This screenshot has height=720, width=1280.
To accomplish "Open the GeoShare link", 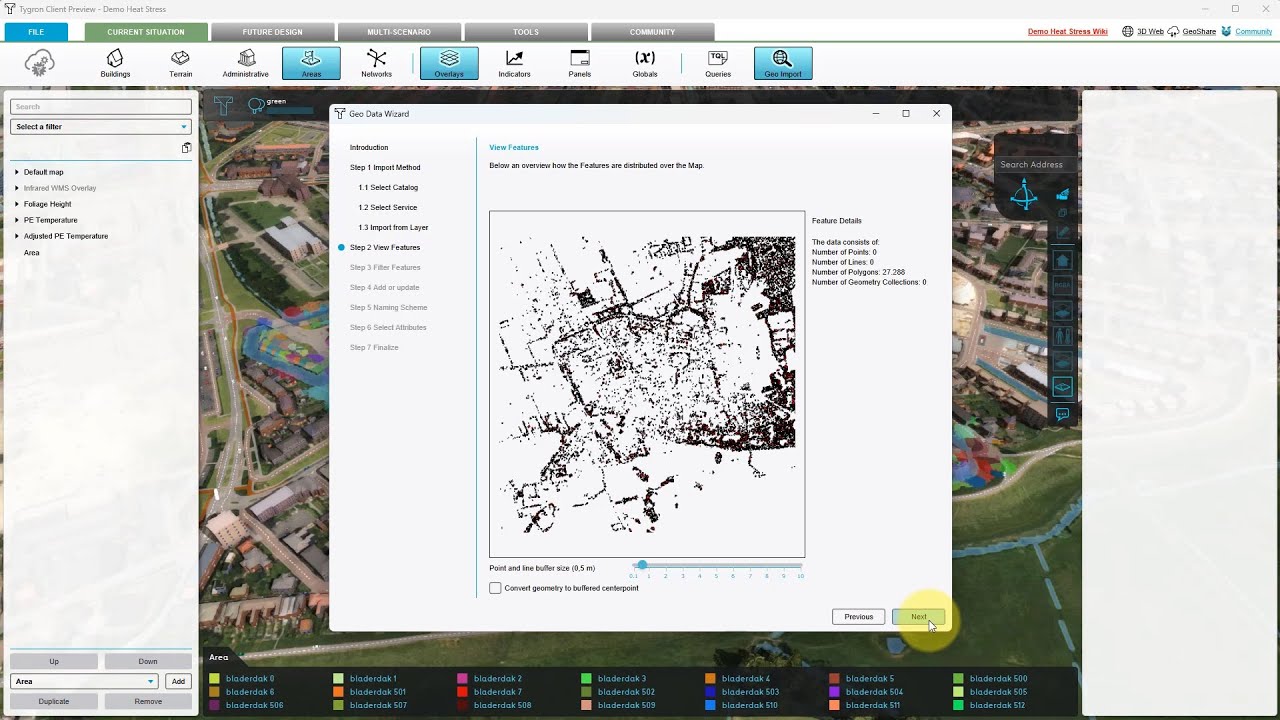I will [x=1199, y=31].
